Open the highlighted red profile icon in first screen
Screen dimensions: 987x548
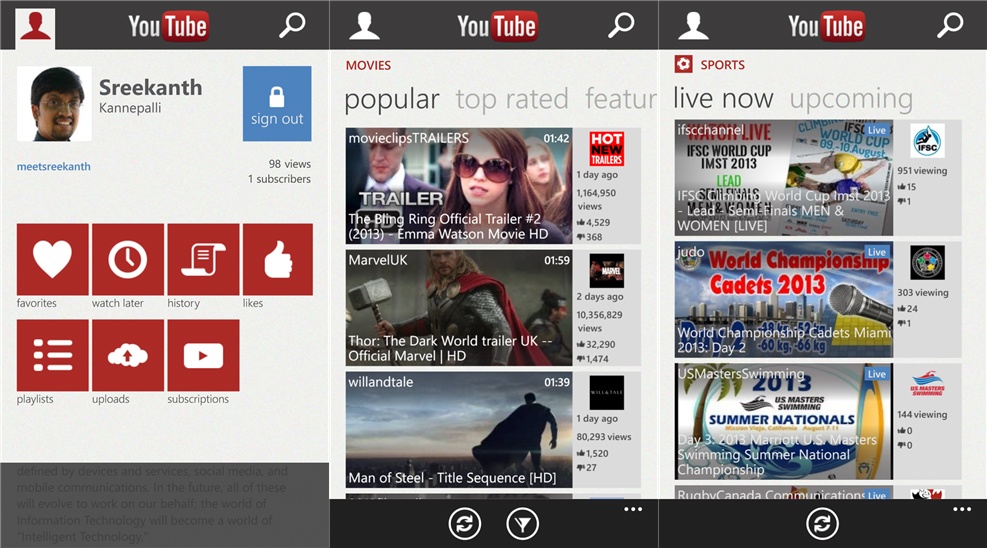pyautogui.click(x=35, y=28)
